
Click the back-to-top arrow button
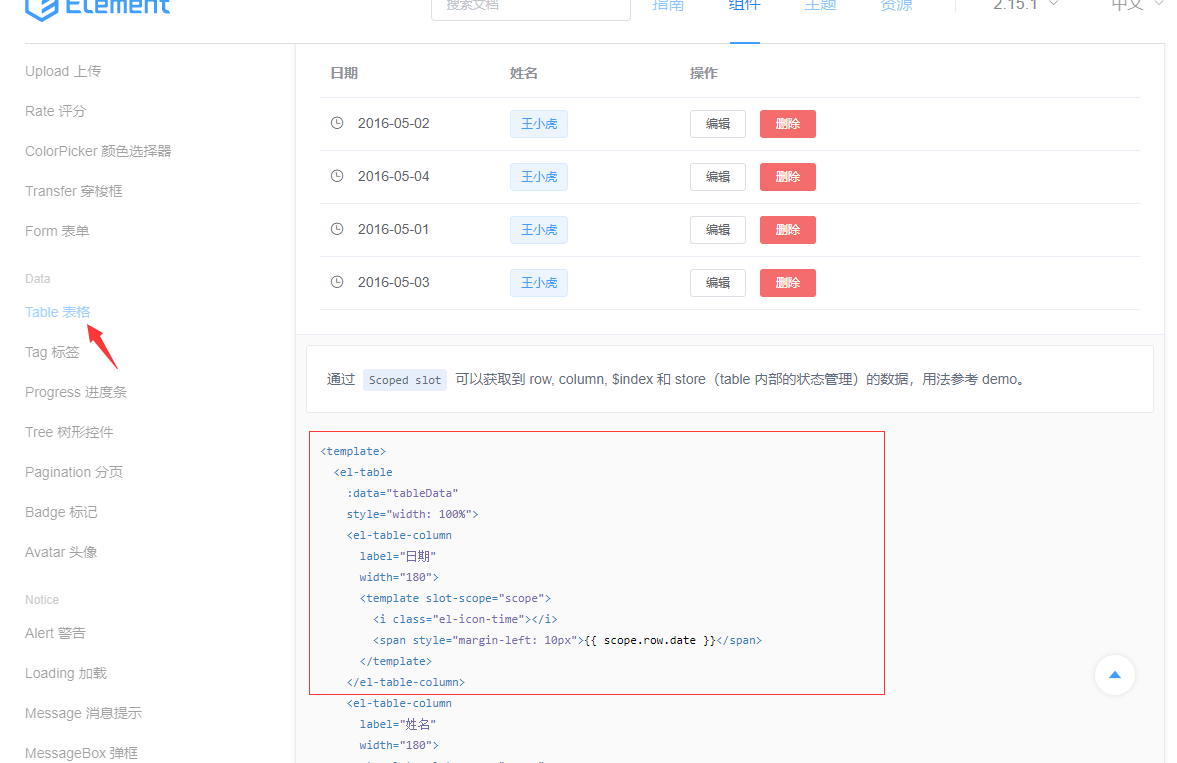(x=1115, y=674)
